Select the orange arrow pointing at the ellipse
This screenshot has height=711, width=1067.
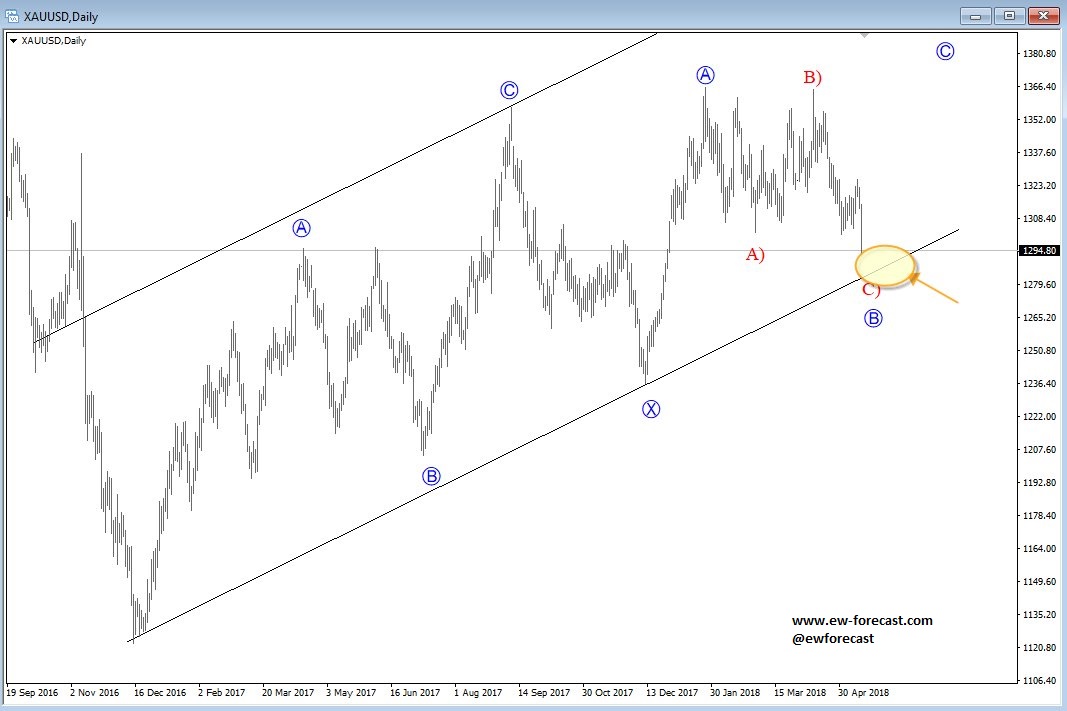[x=937, y=291]
